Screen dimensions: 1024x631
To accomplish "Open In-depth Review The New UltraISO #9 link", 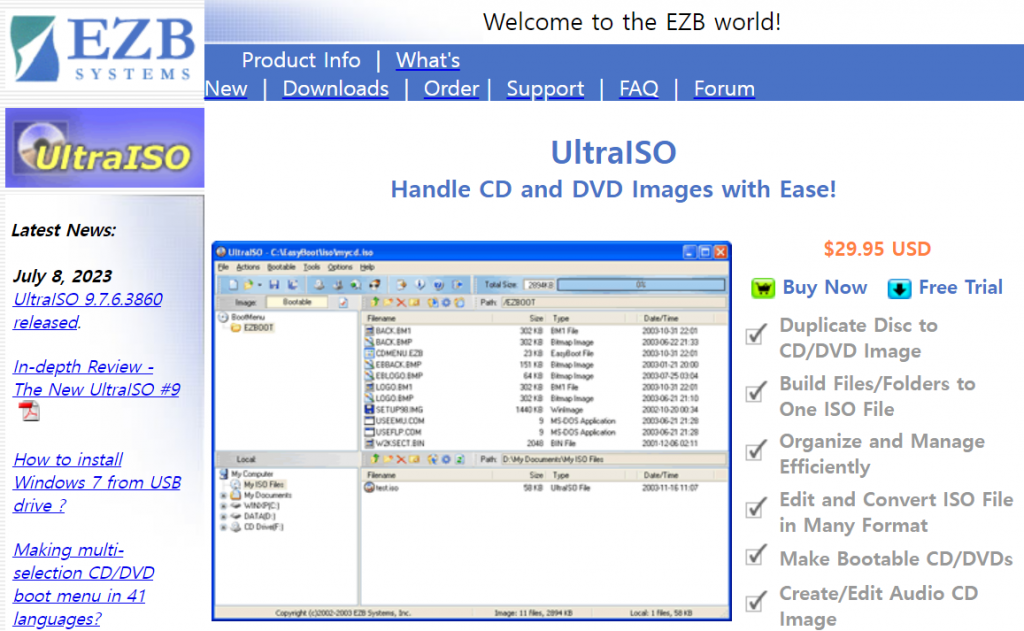I will [97, 378].
